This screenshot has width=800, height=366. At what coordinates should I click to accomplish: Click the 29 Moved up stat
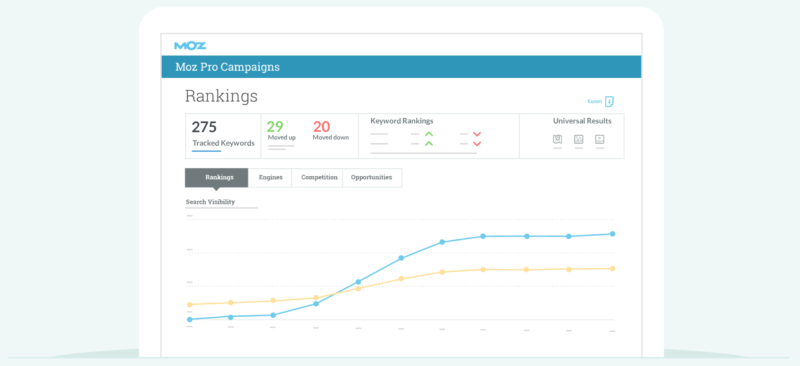[282, 131]
